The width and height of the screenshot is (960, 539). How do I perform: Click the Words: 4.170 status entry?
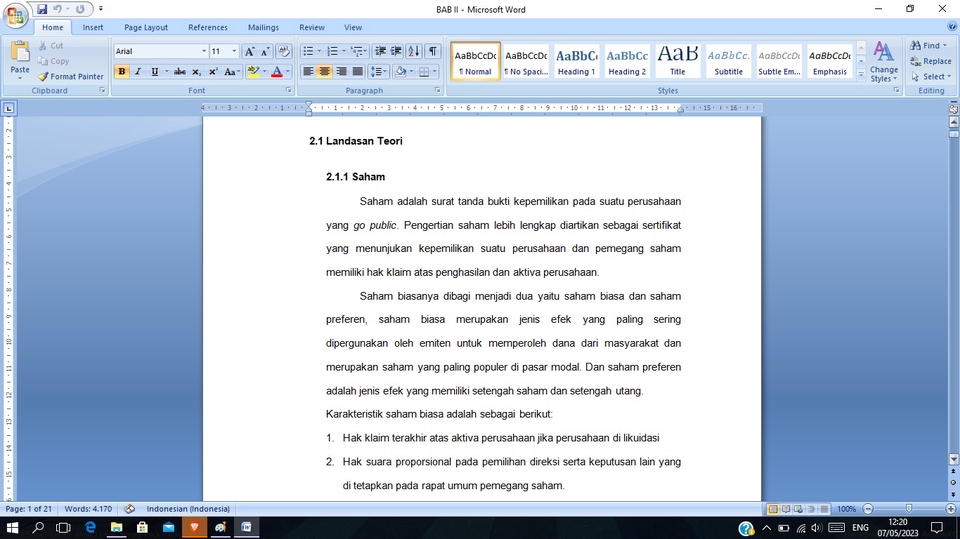(88, 509)
